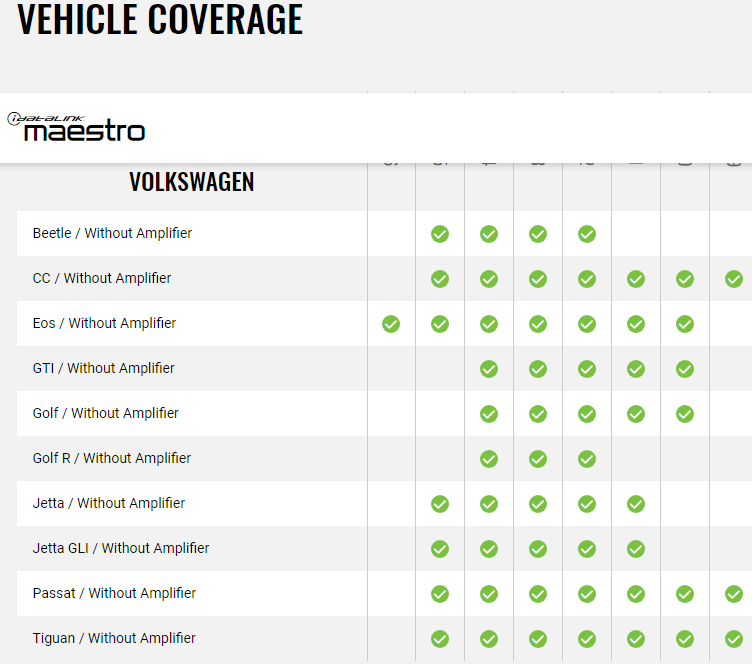Click the leftmost green checkmark in Beetle row
This screenshot has width=752, height=664.
tap(440, 234)
